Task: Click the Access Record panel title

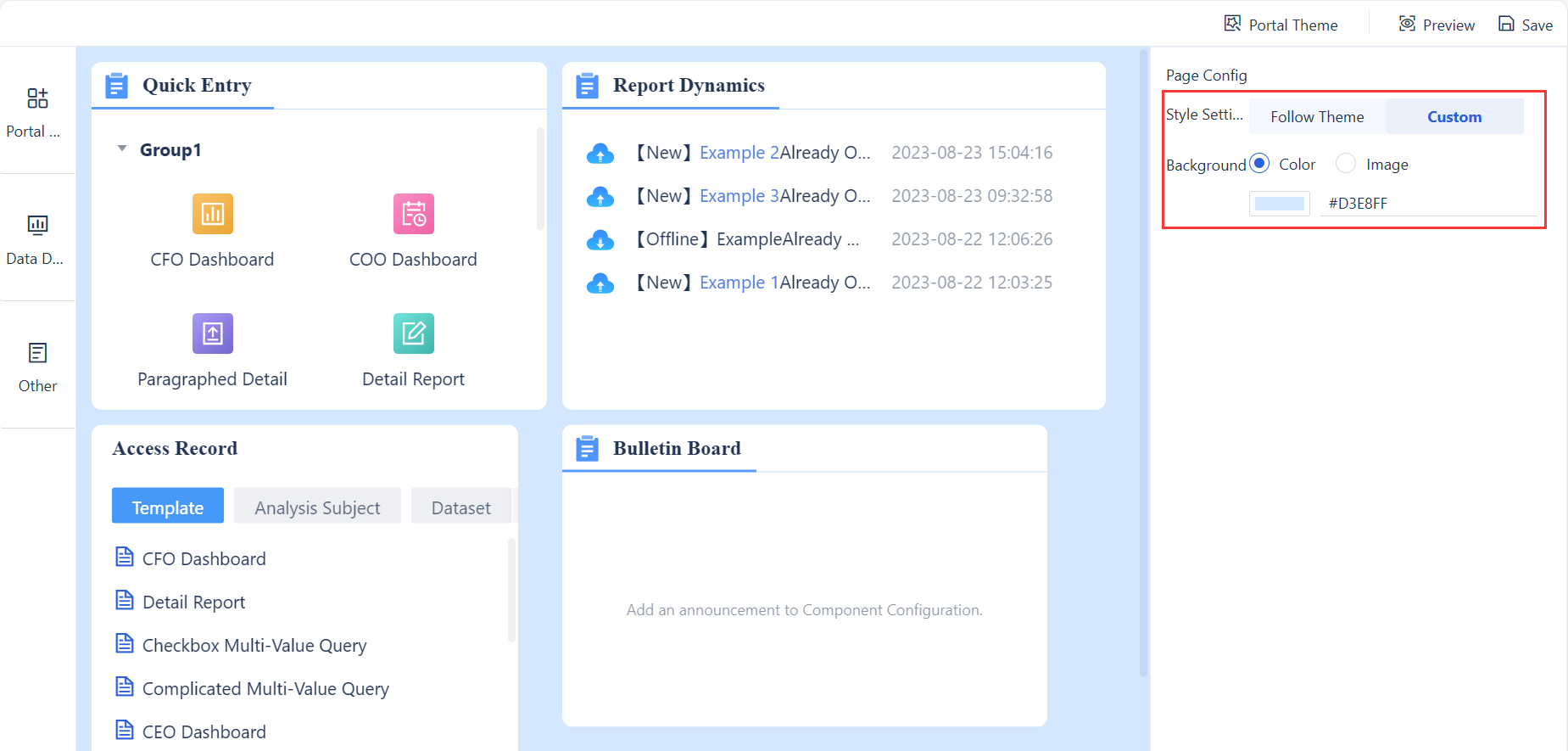Action: [175, 448]
